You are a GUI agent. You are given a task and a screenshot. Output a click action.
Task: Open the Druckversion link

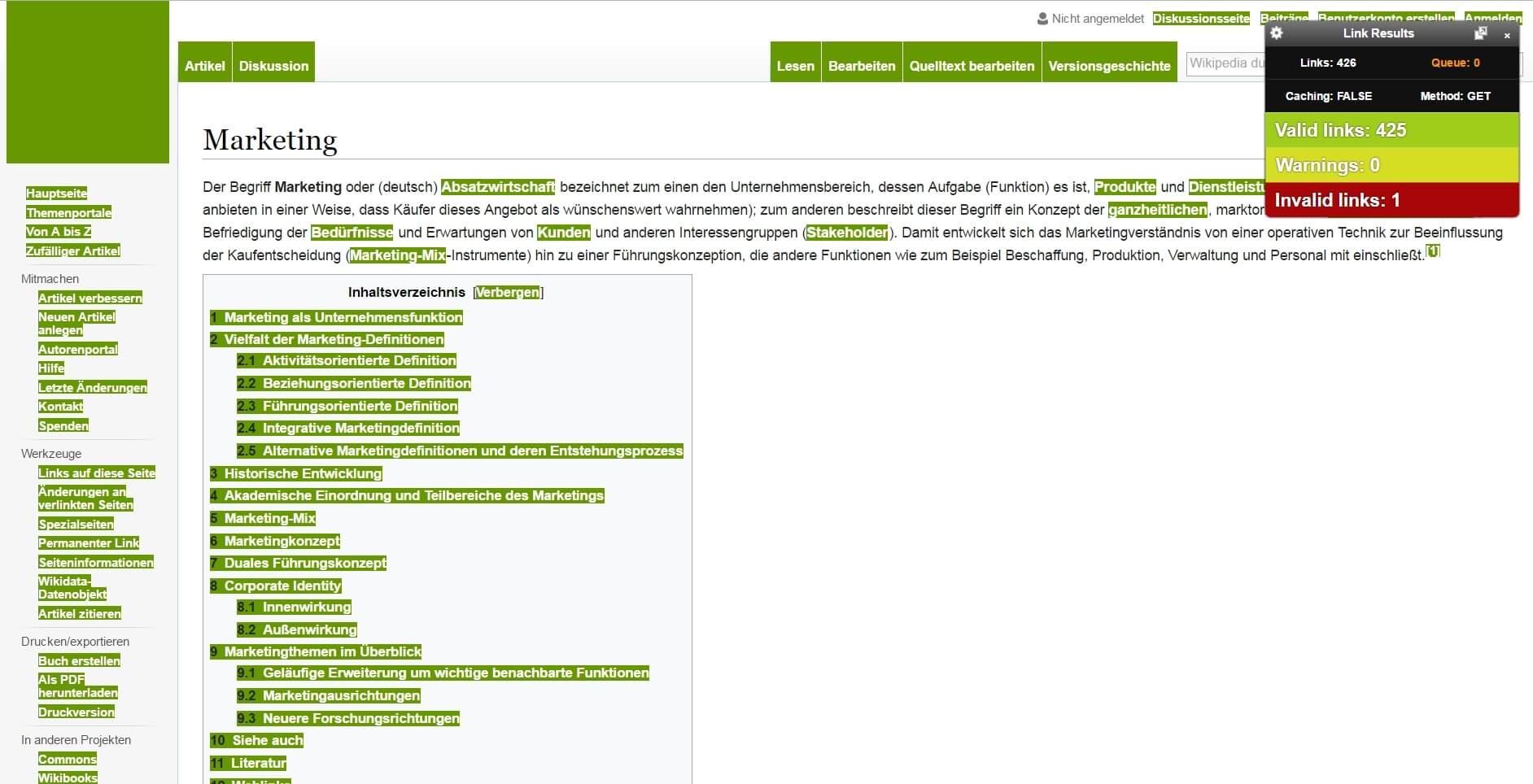pos(76,712)
